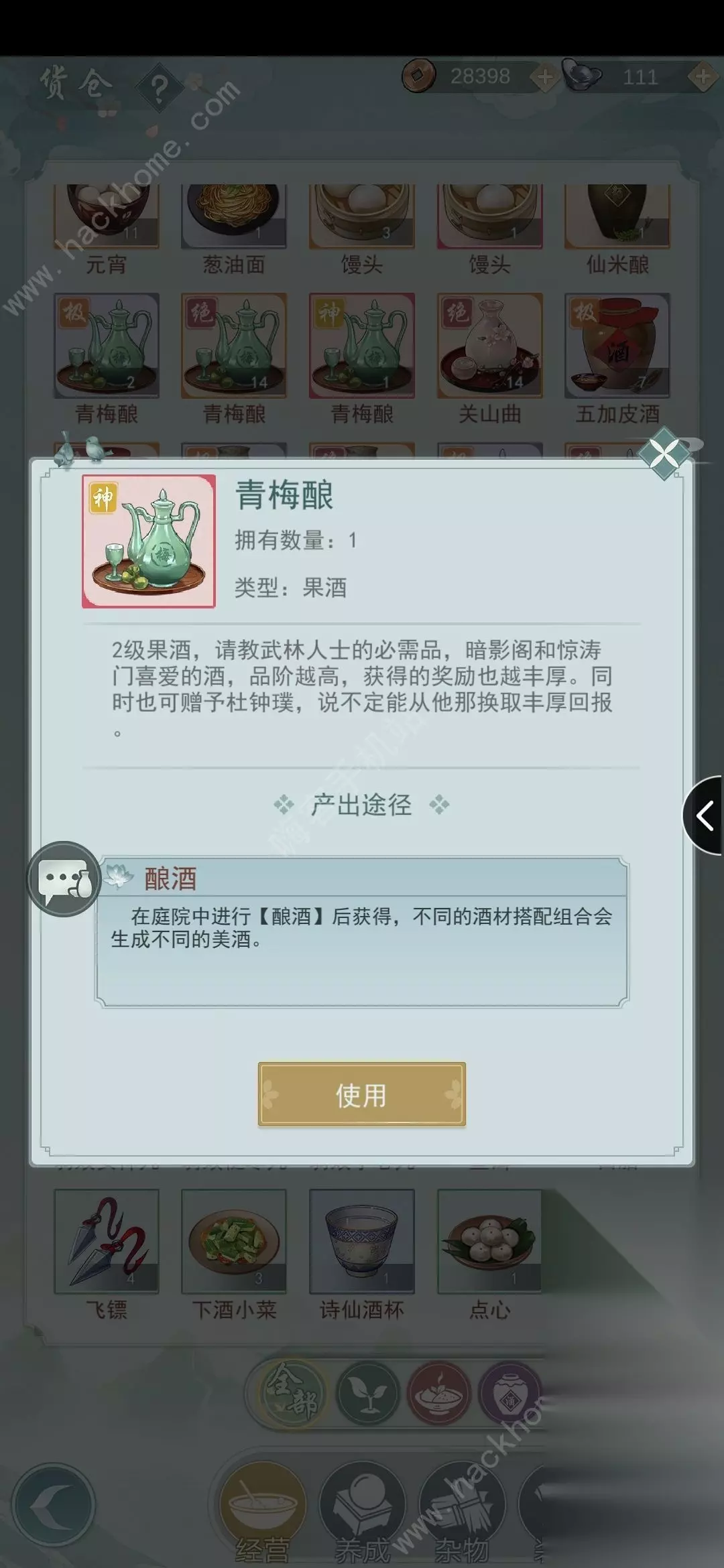Switch to the 杂物 tab
Viewport: 724px width, 1568px height.
tap(461, 1516)
